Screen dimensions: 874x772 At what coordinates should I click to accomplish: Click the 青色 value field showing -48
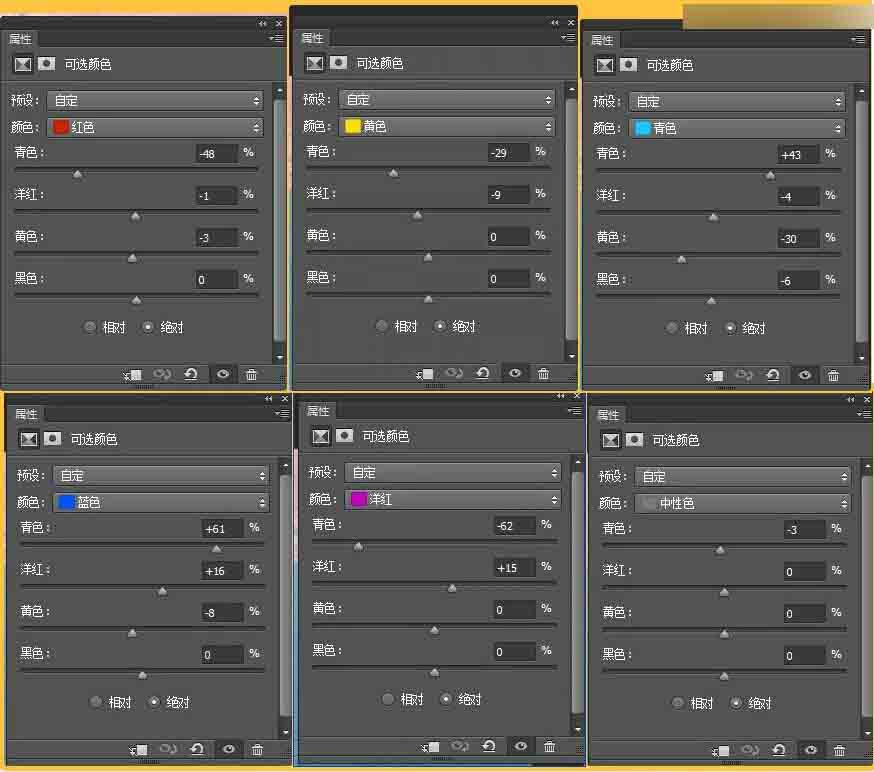point(217,154)
